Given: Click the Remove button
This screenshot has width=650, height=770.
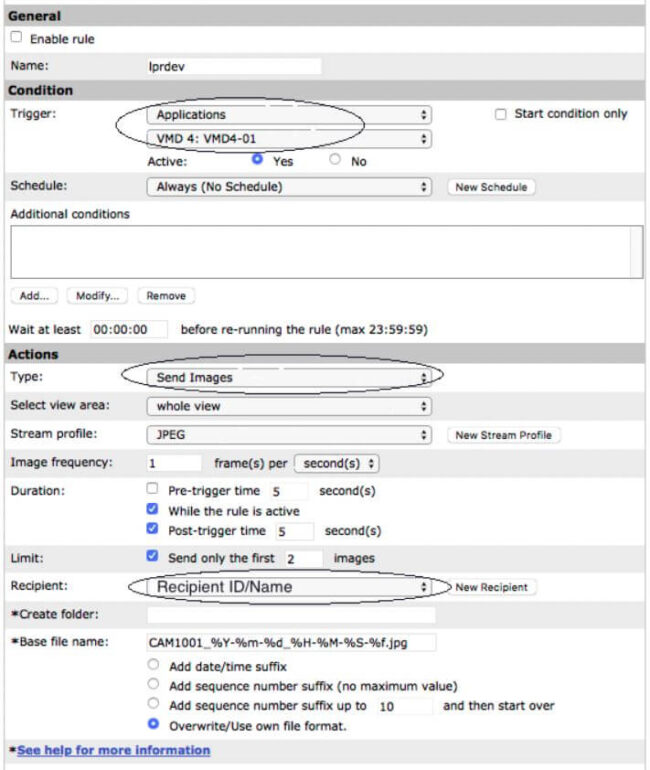Looking at the screenshot, I should pyautogui.click(x=166, y=296).
